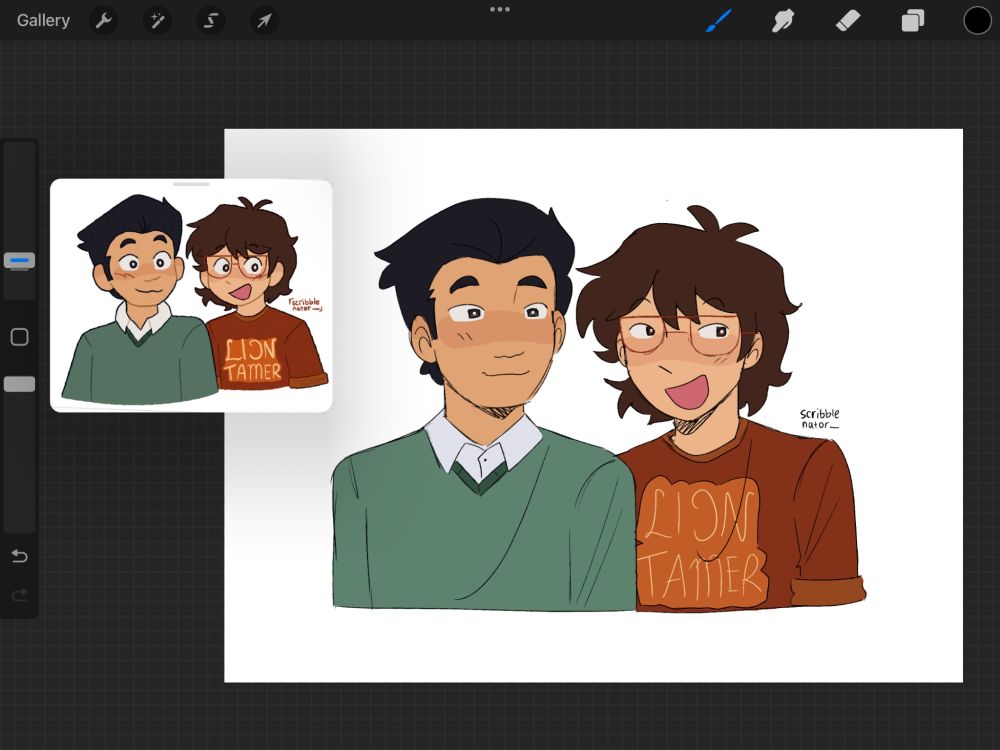Select the Paint brush tool

coord(719,20)
